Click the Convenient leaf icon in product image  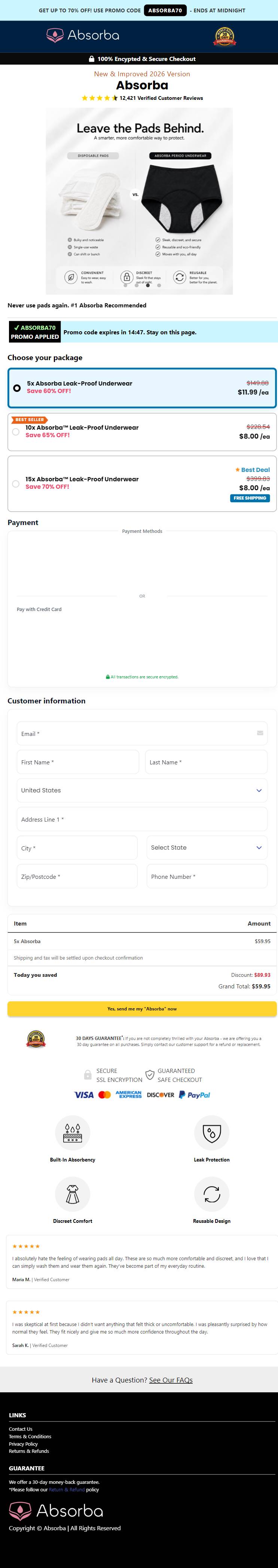click(x=71, y=277)
